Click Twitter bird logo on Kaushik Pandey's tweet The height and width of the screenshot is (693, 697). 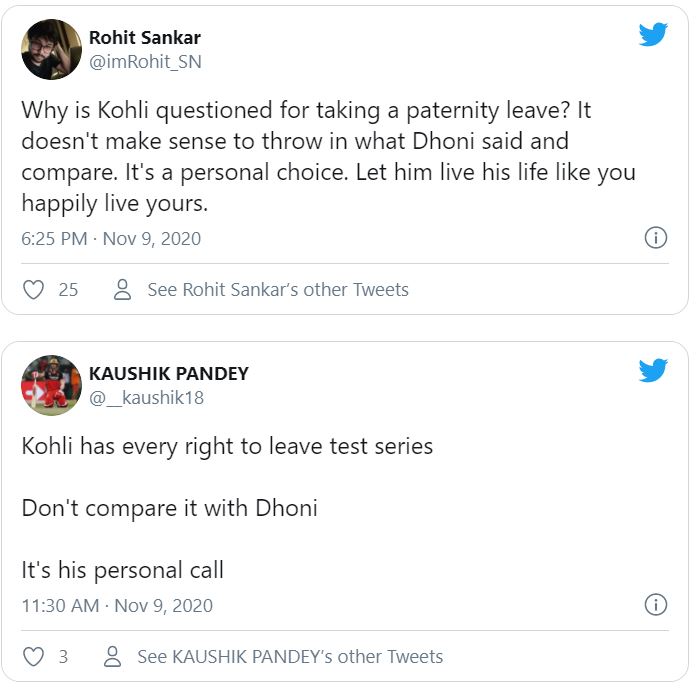click(652, 371)
